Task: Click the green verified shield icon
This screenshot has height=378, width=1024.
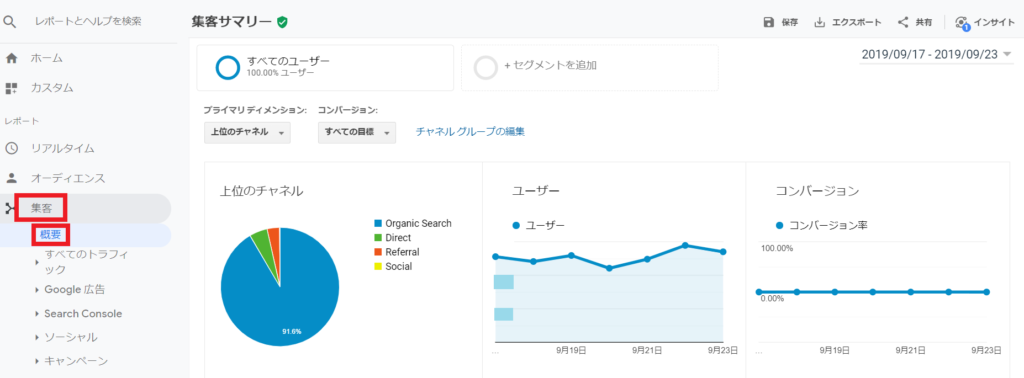Action: (x=282, y=22)
